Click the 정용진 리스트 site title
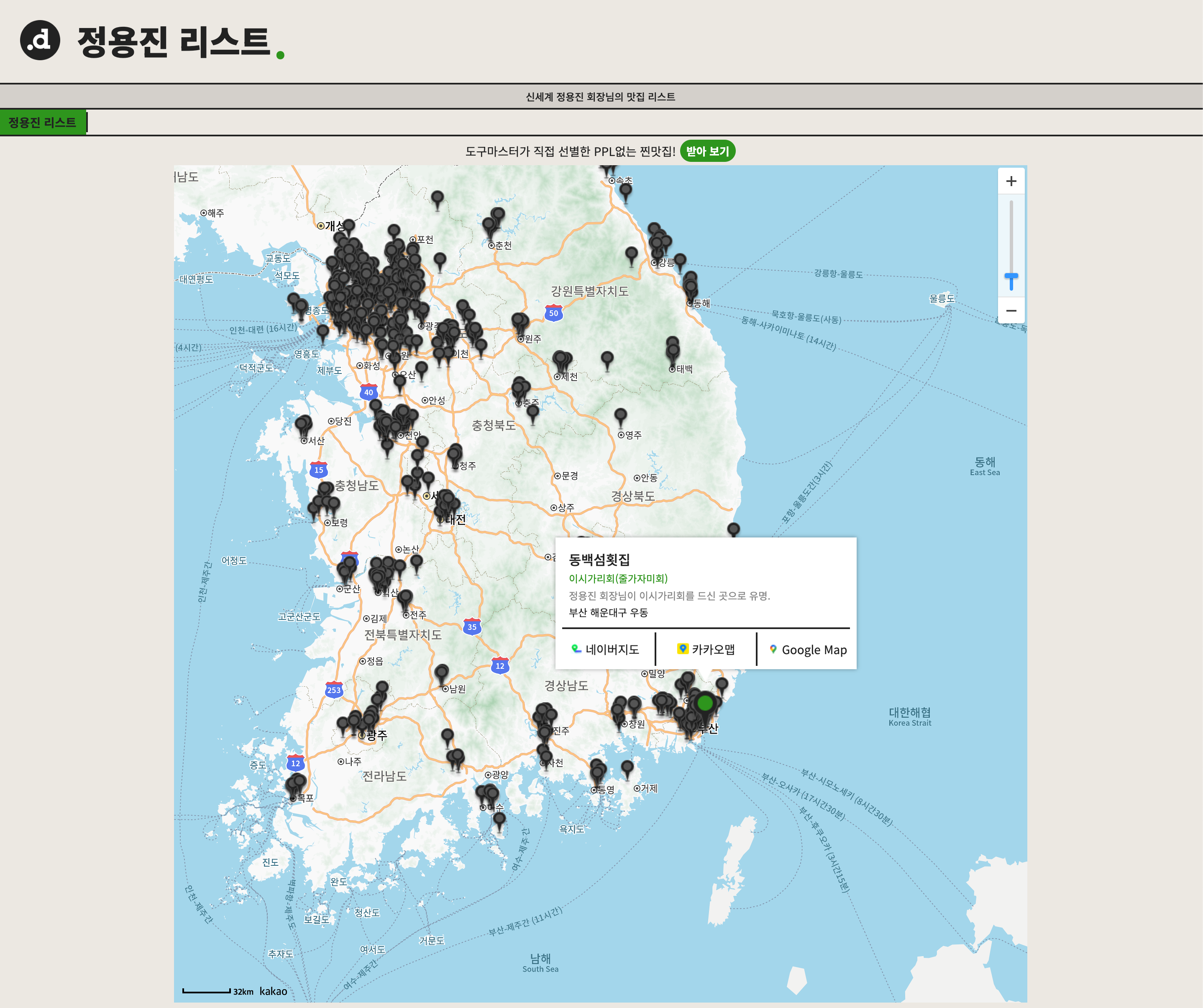 174,41
